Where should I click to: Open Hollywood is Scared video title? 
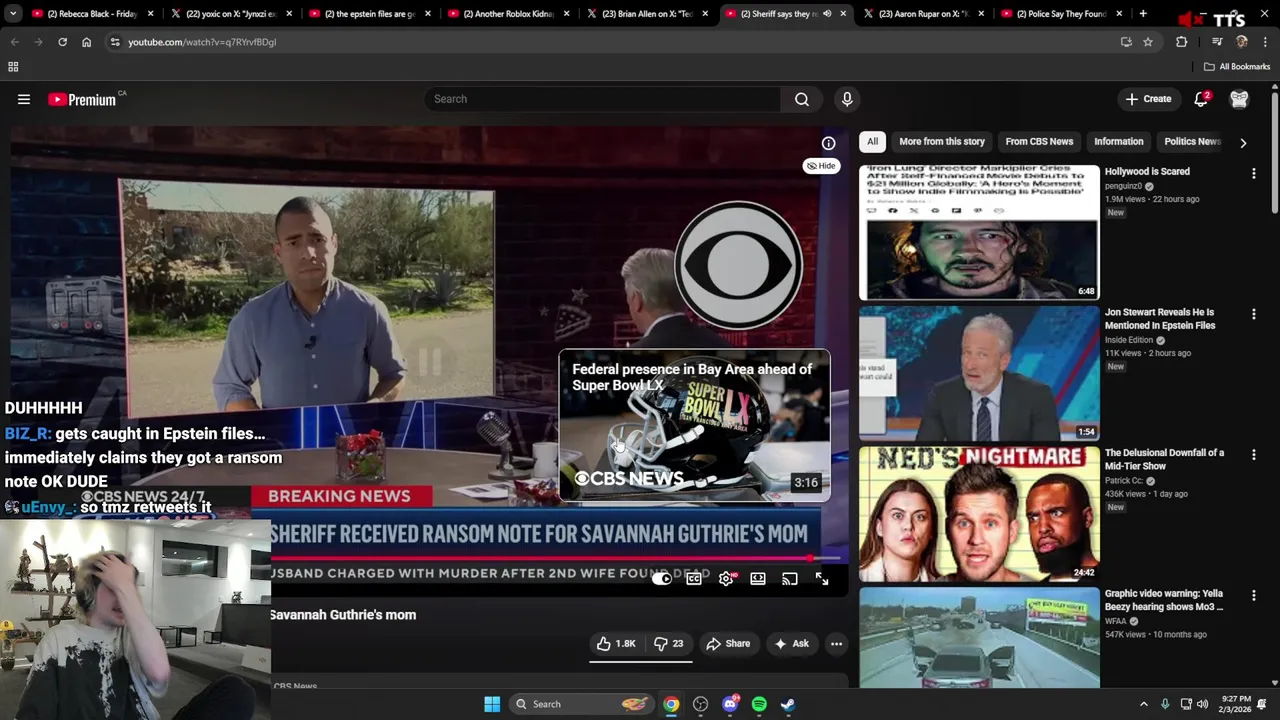[1147, 172]
